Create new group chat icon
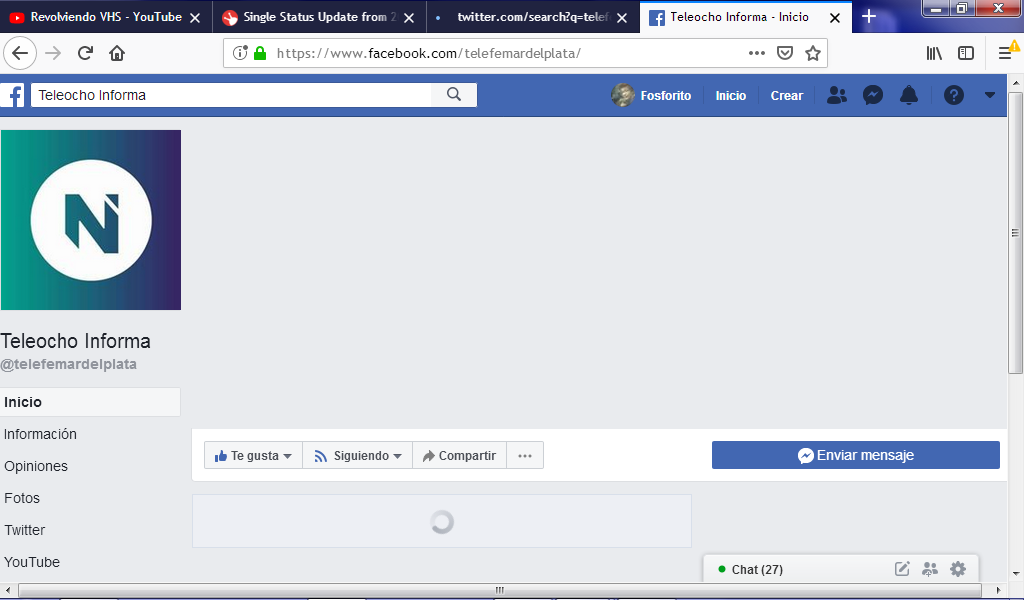 pos(930,569)
